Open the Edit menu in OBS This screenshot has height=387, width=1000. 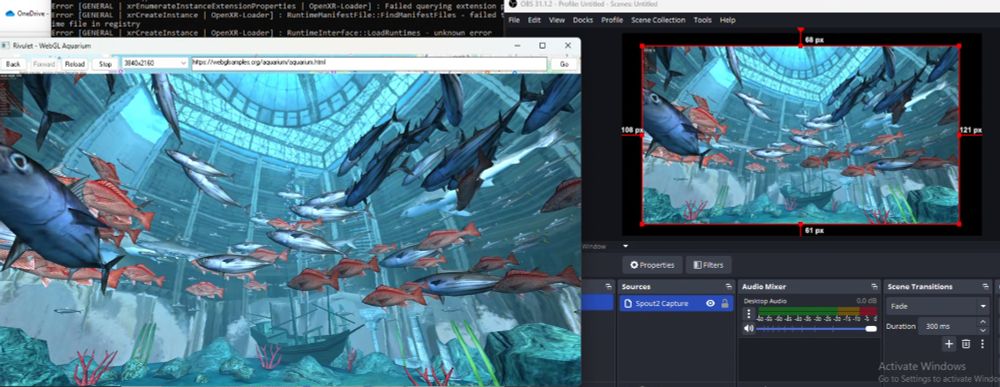534,20
